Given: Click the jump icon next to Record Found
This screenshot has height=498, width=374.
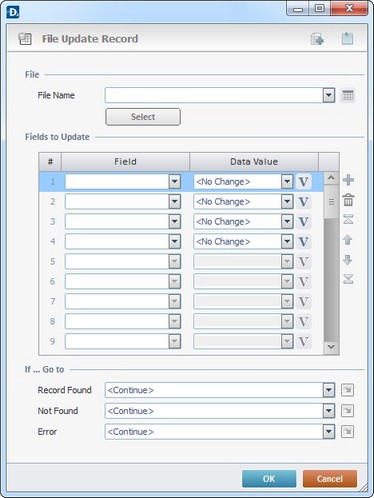Looking at the screenshot, I should pyautogui.click(x=347, y=390).
